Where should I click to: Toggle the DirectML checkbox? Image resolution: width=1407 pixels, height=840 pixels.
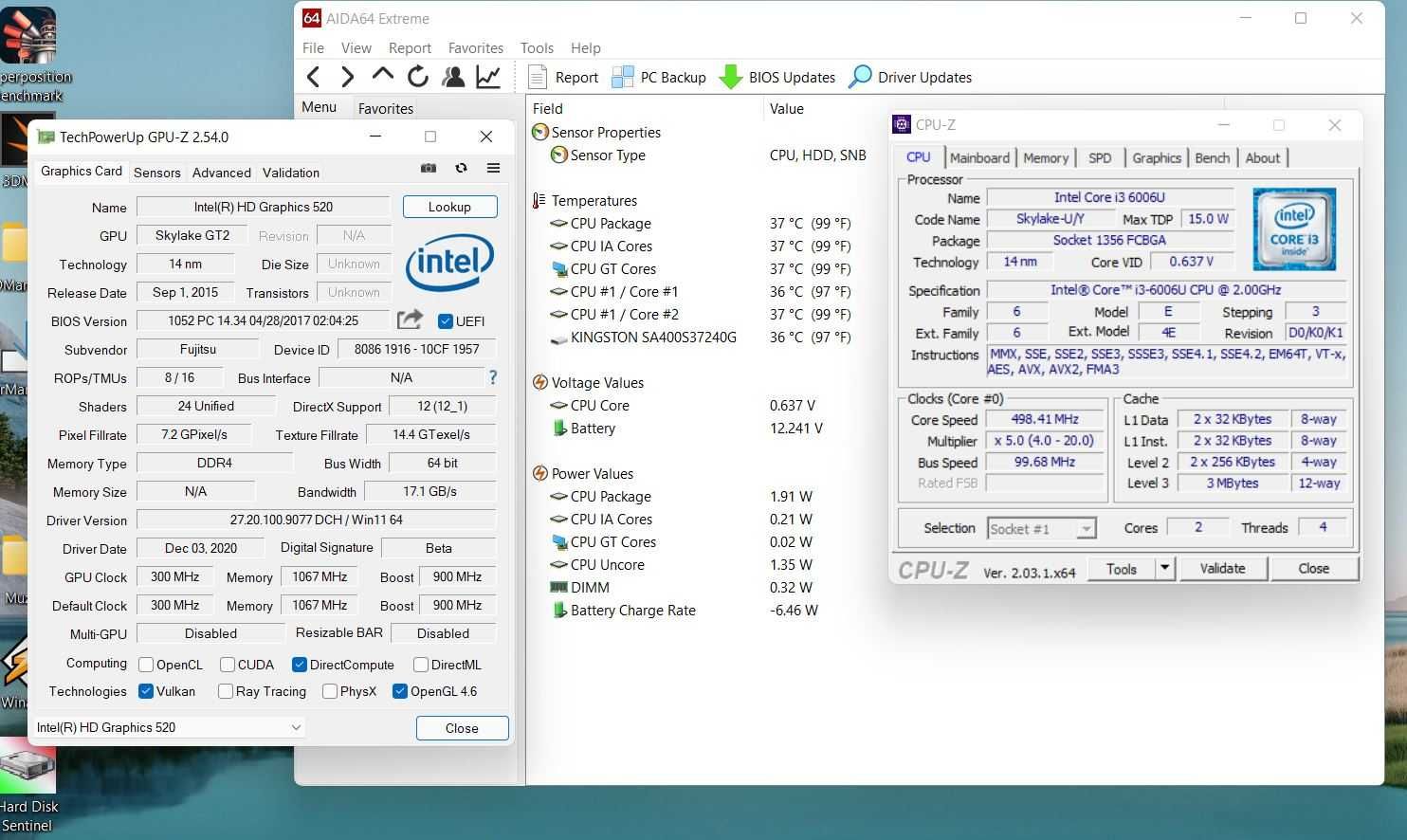click(x=421, y=665)
